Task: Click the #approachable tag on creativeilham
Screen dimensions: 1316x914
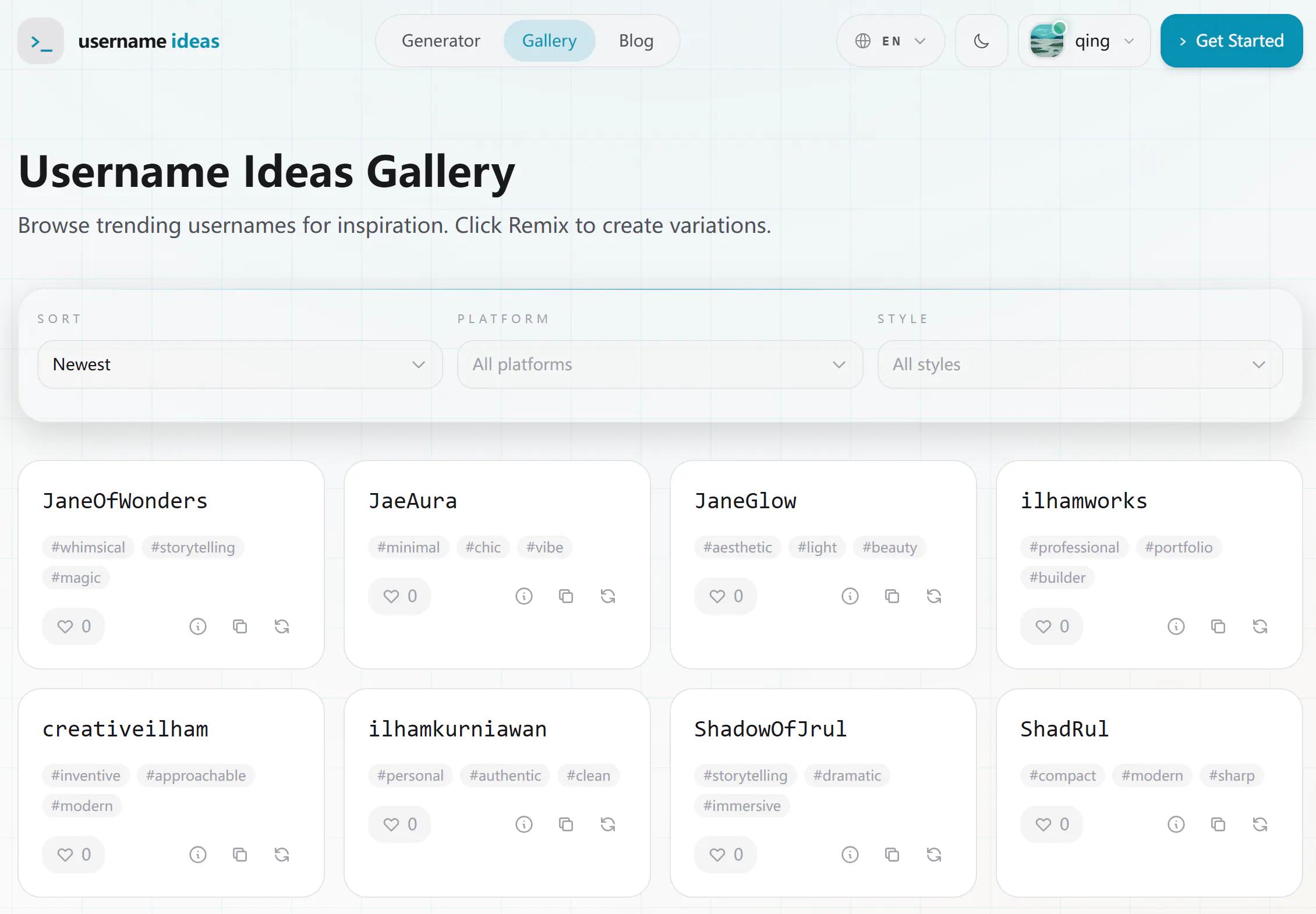Action: [196, 775]
